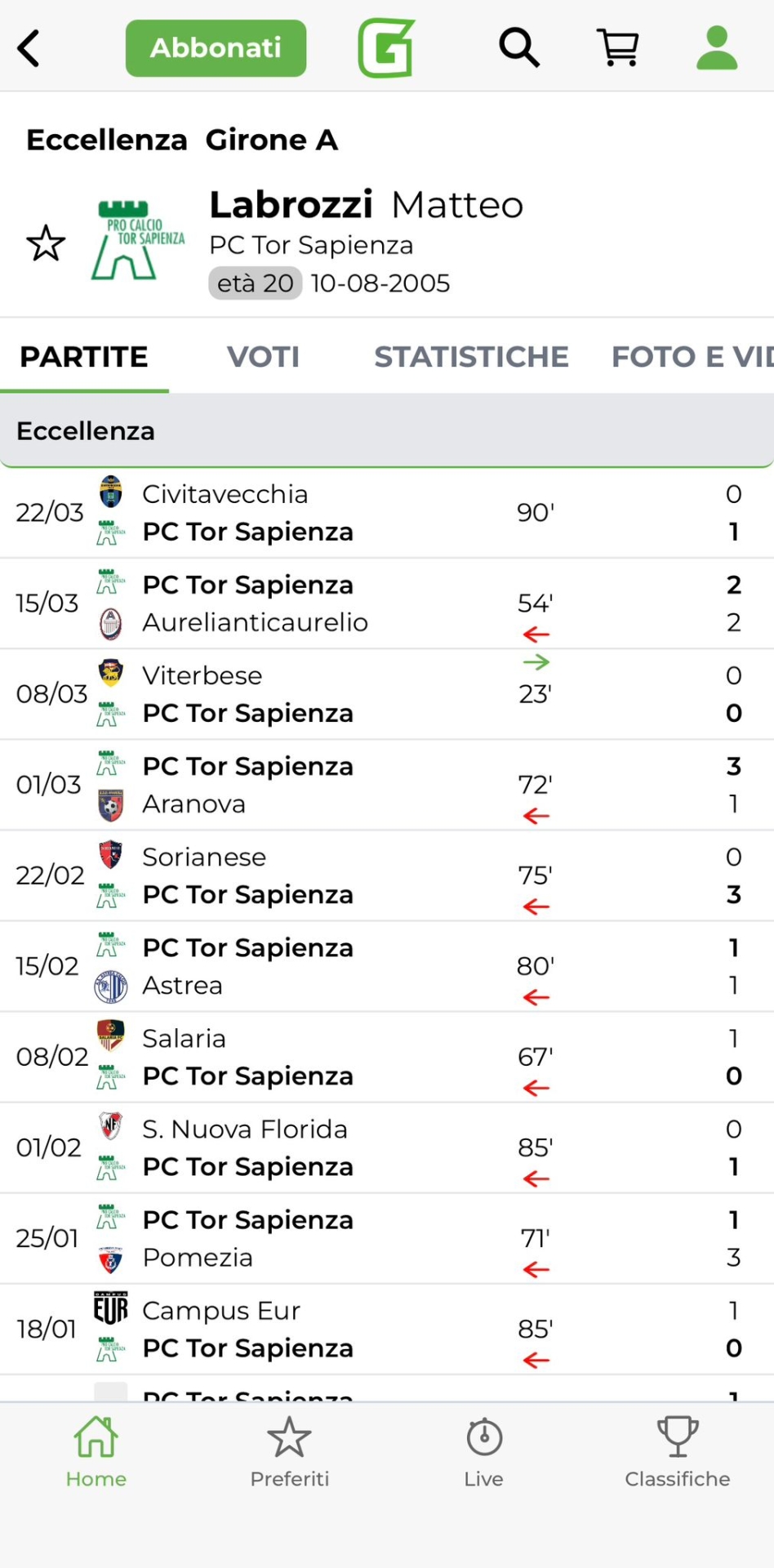Screen dimensions: 774x1568
Task: Tap the green G app logo
Action: 386,48
